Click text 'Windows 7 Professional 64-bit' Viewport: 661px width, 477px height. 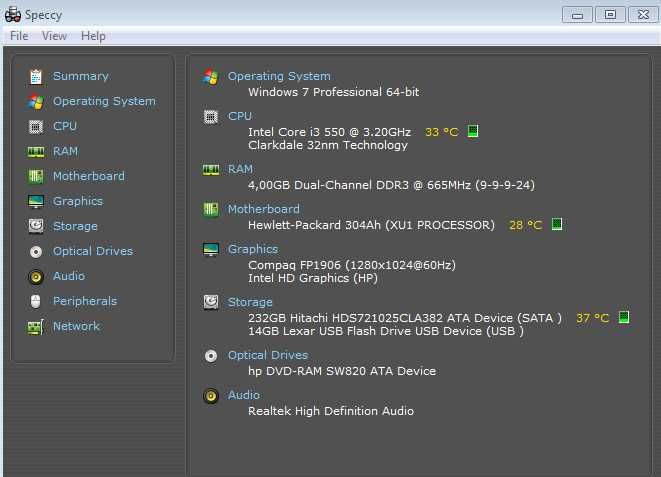(334, 92)
